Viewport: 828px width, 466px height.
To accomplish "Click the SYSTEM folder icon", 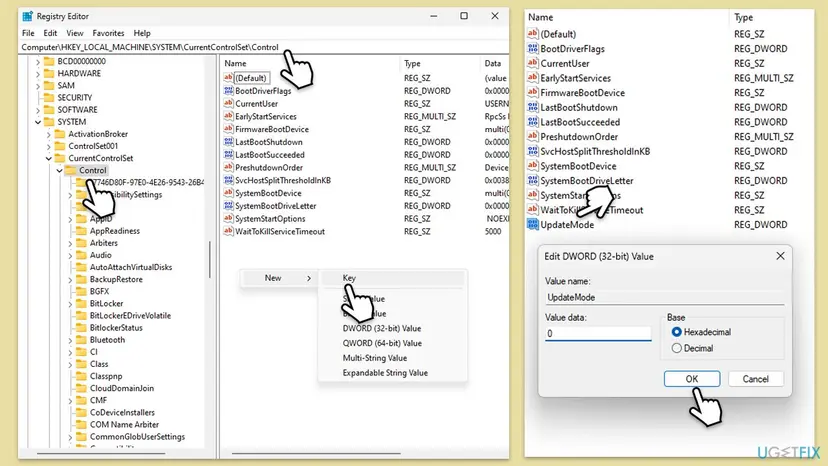I will (x=49, y=122).
